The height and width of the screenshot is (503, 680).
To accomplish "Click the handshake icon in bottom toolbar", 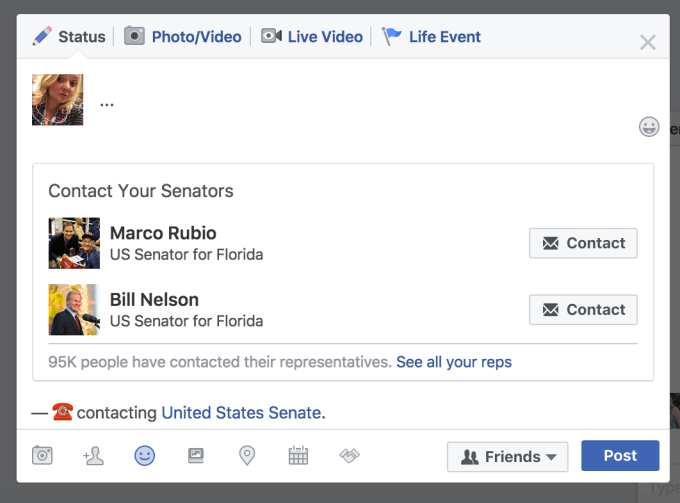I will click(349, 456).
